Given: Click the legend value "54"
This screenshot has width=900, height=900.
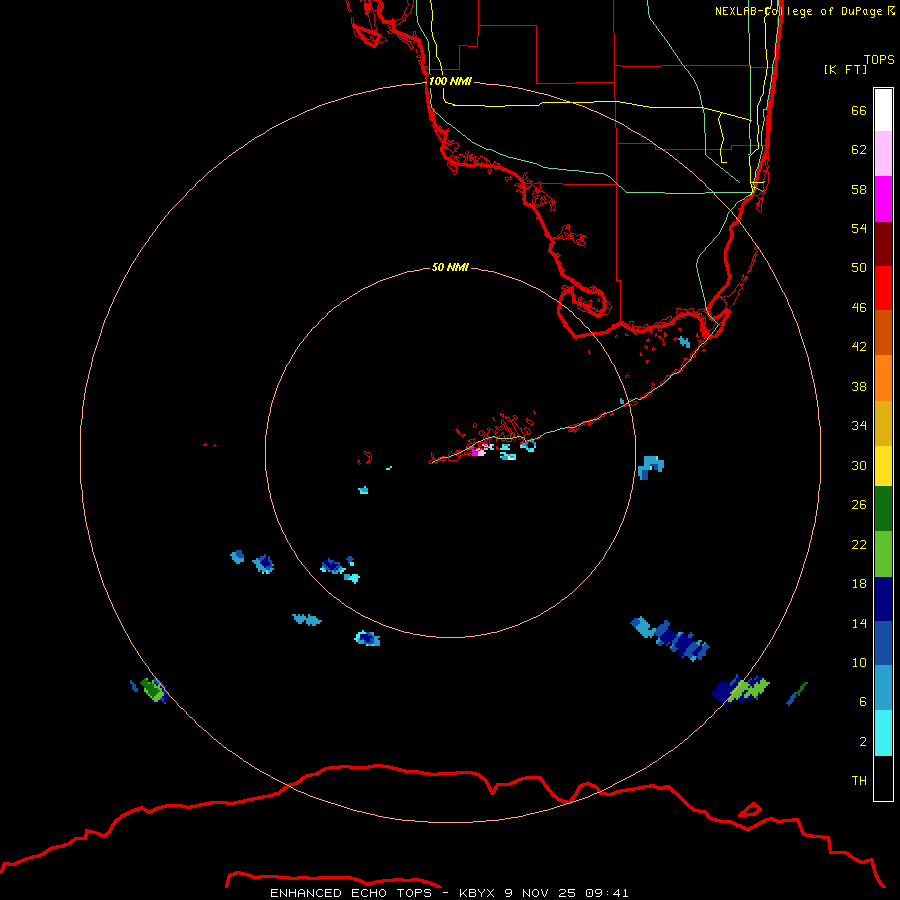Looking at the screenshot, I should pyautogui.click(x=859, y=228).
